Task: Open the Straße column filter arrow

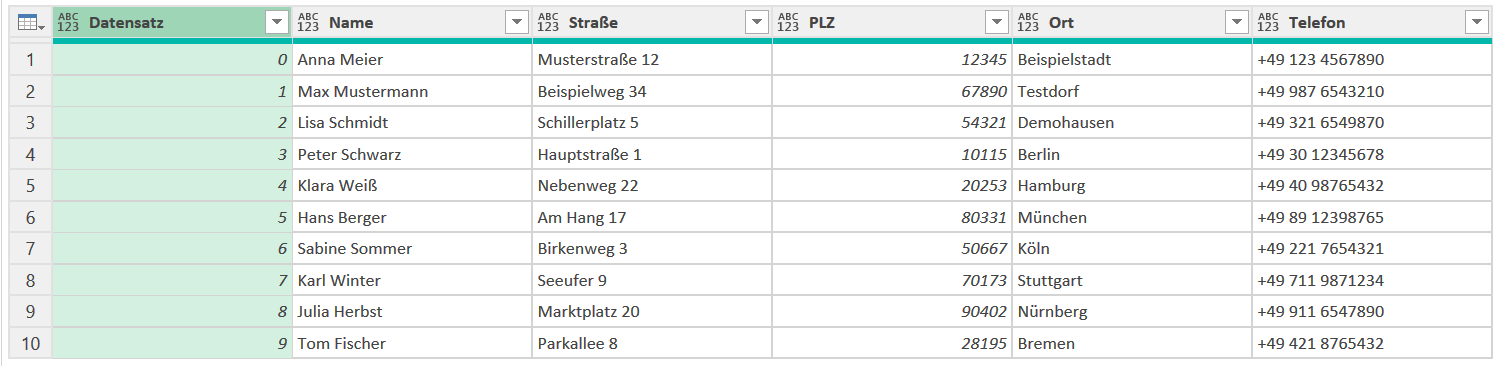Action: (x=756, y=23)
